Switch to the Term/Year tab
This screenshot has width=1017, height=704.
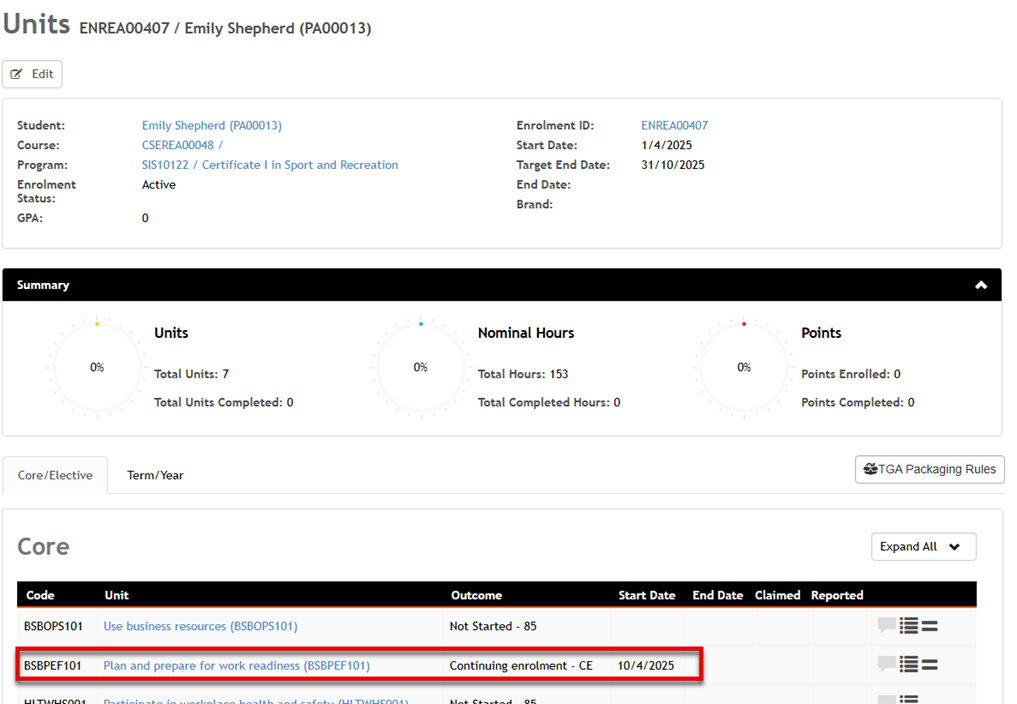tap(155, 475)
